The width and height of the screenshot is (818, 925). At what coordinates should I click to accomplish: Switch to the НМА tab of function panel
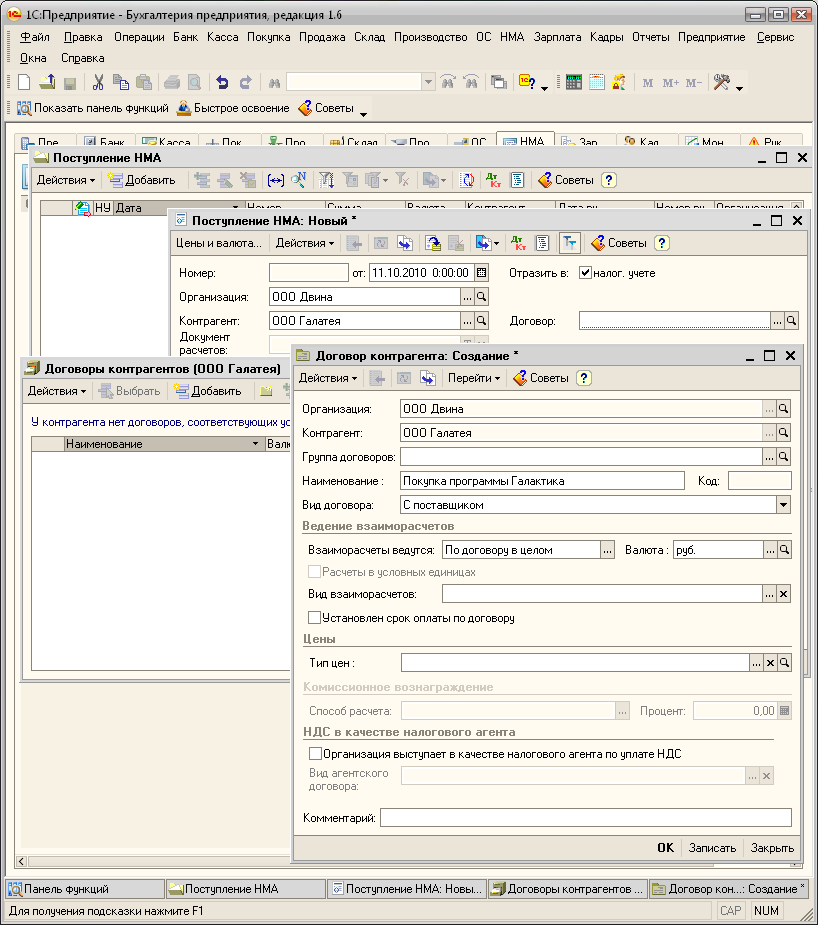(x=525, y=141)
